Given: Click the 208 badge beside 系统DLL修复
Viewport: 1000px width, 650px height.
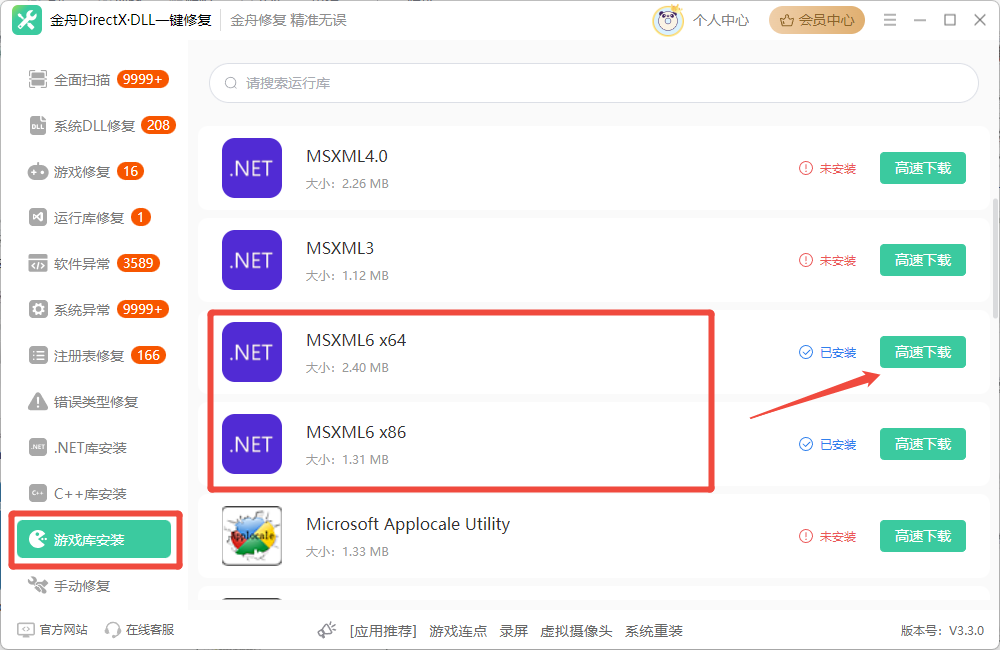Looking at the screenshot, I should [x=158, y=125].
